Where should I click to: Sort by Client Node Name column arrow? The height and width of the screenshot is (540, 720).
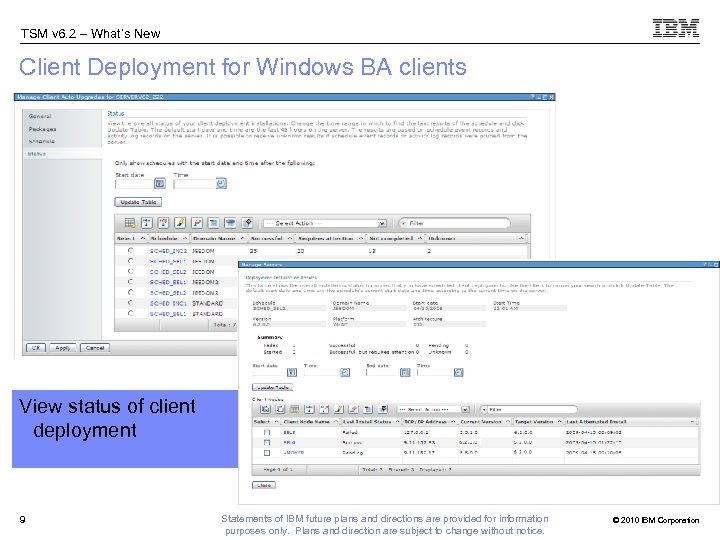point(336,422)
